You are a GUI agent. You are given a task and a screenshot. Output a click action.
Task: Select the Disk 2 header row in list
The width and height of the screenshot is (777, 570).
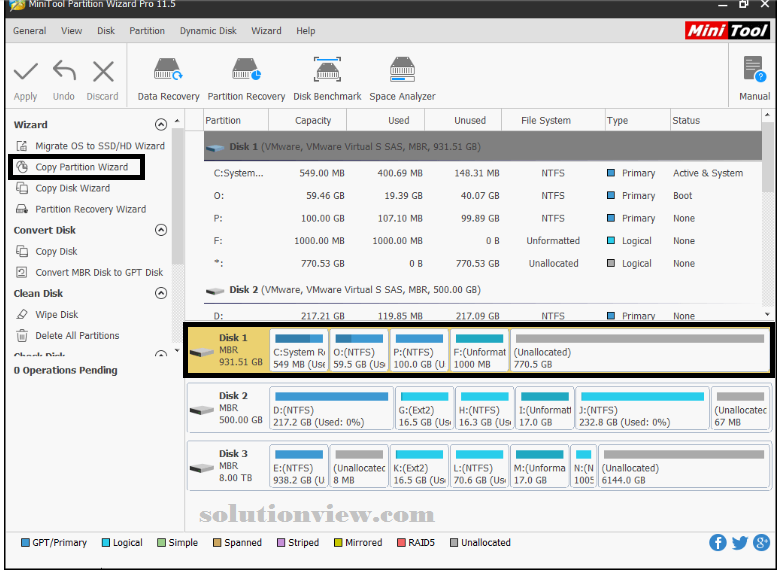coord(483,290)
